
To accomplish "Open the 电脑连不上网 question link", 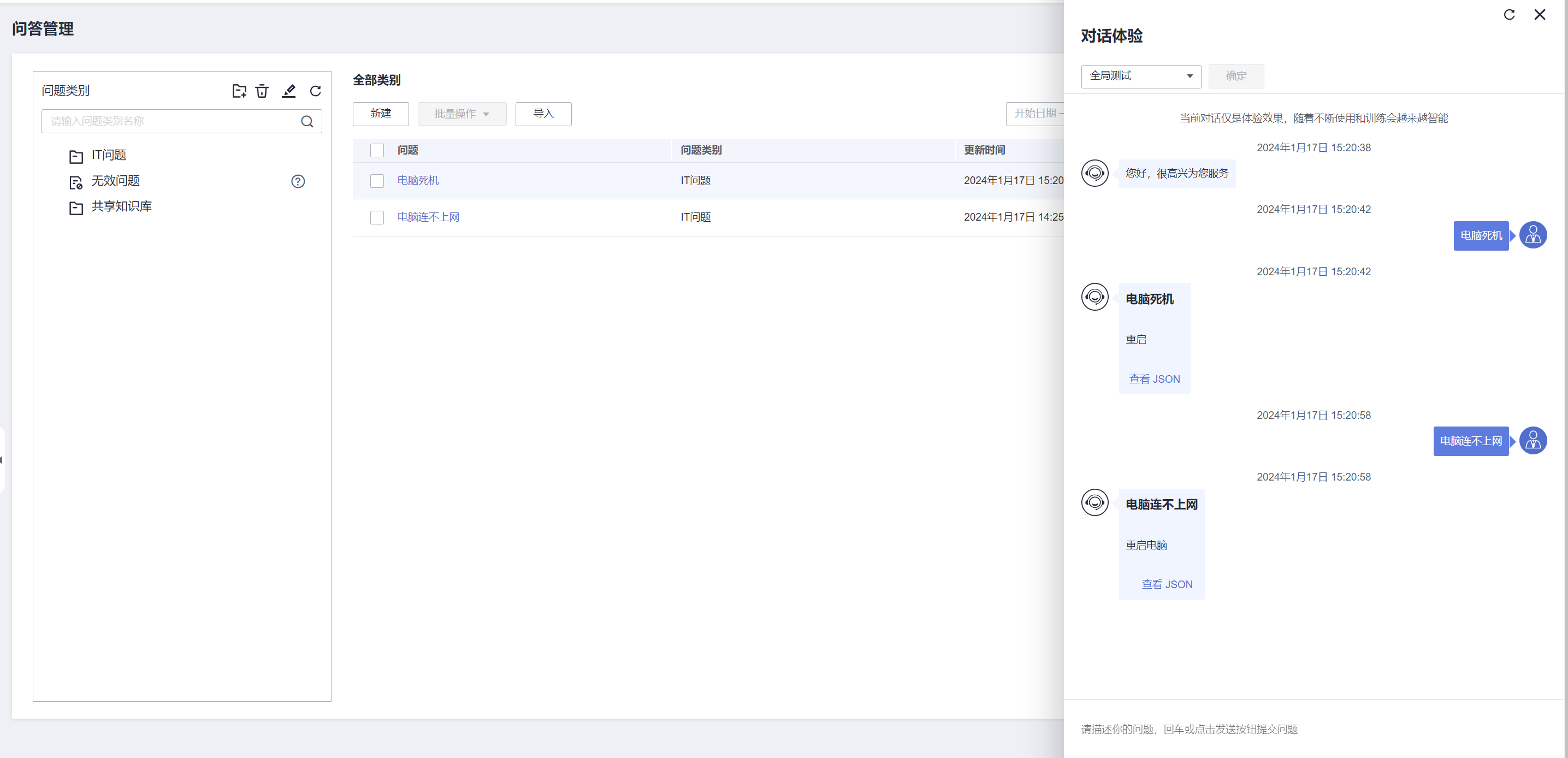I will click(x=429, y=217).
